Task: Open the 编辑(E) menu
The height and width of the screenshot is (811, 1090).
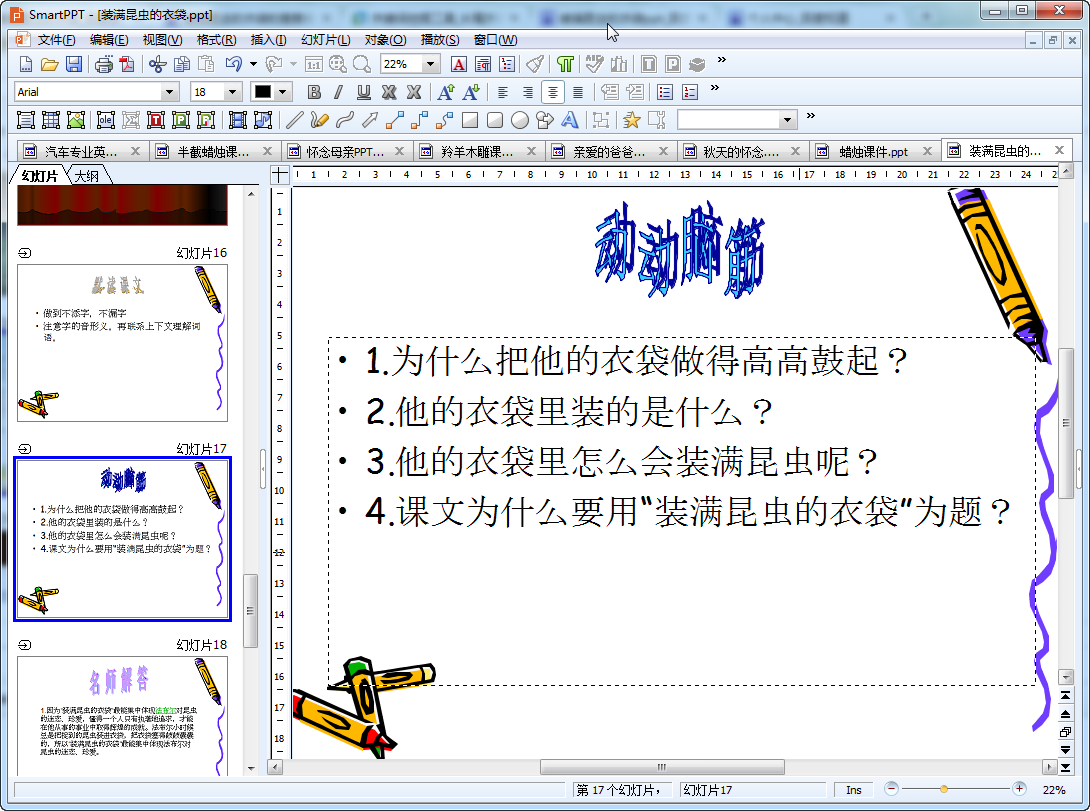Action: coord(108,40)
